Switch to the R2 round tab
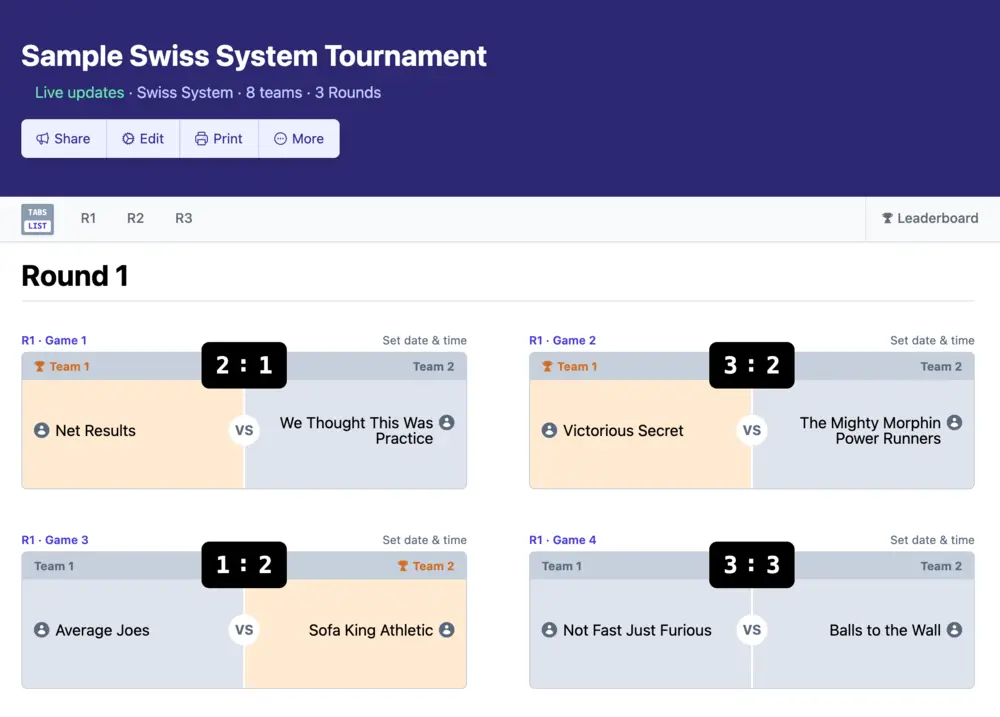1000x717 pixels. (135, 218)
